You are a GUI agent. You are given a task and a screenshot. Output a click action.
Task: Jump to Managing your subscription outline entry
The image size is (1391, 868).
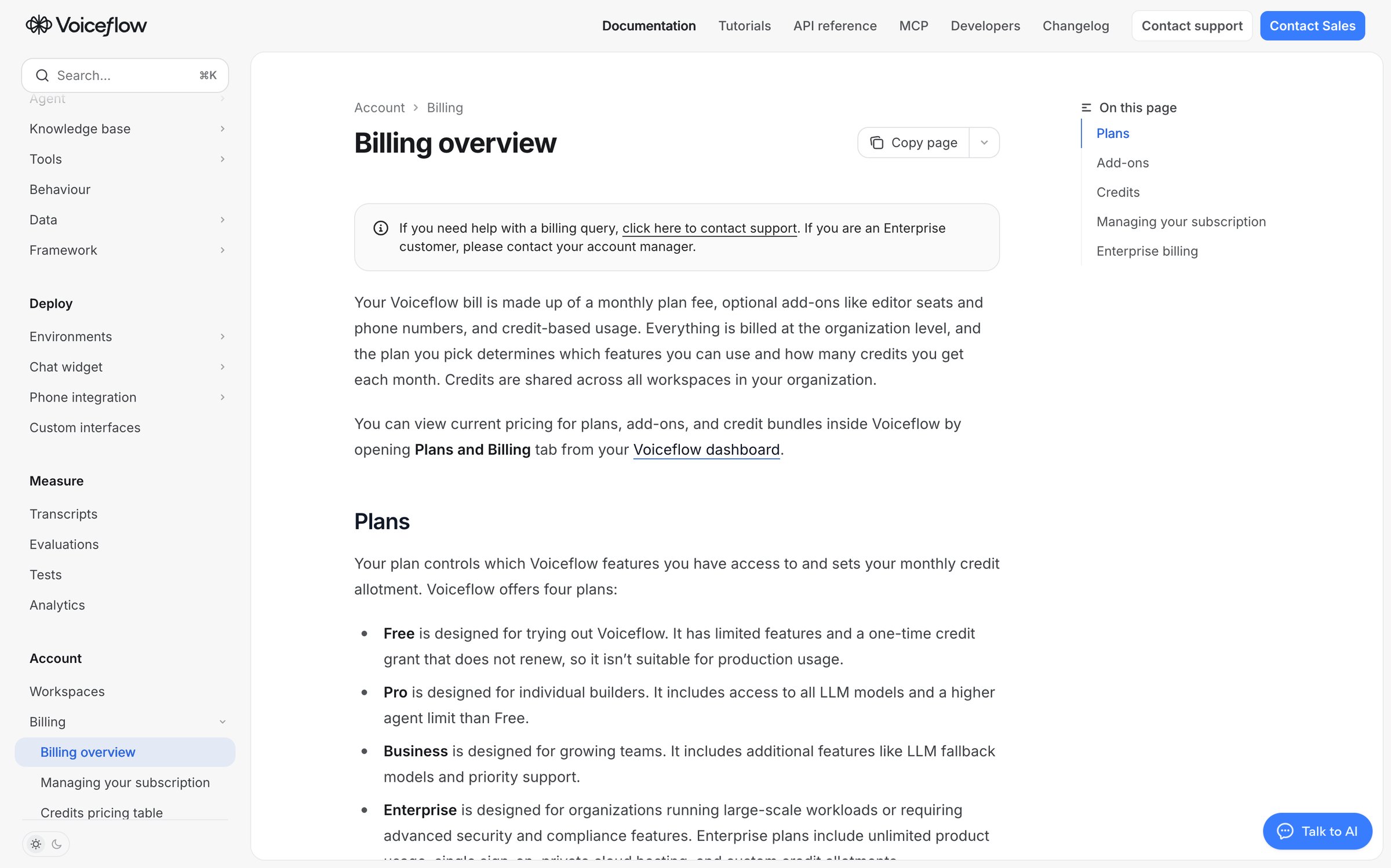click(x=1181, y=221)
